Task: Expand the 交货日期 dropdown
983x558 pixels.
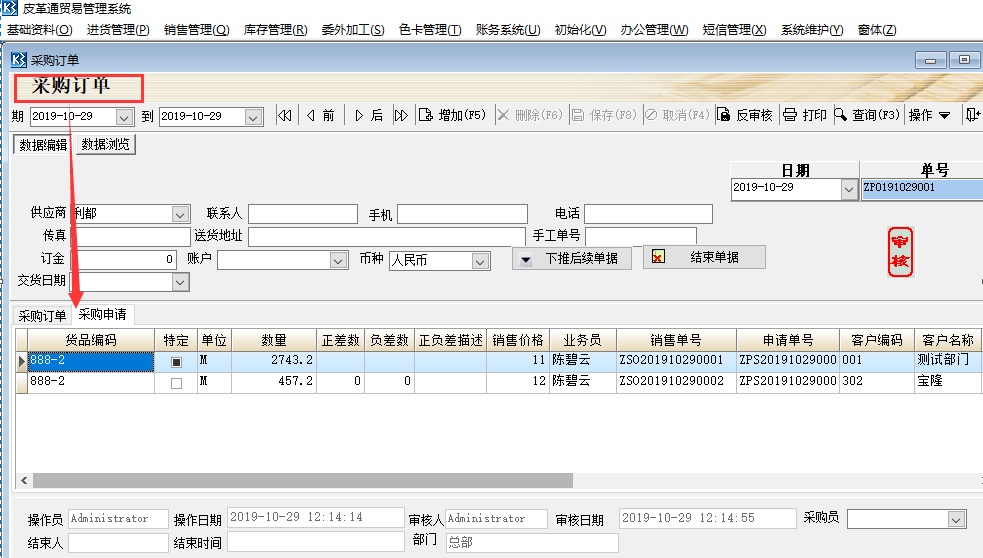Action: point(180,282)
